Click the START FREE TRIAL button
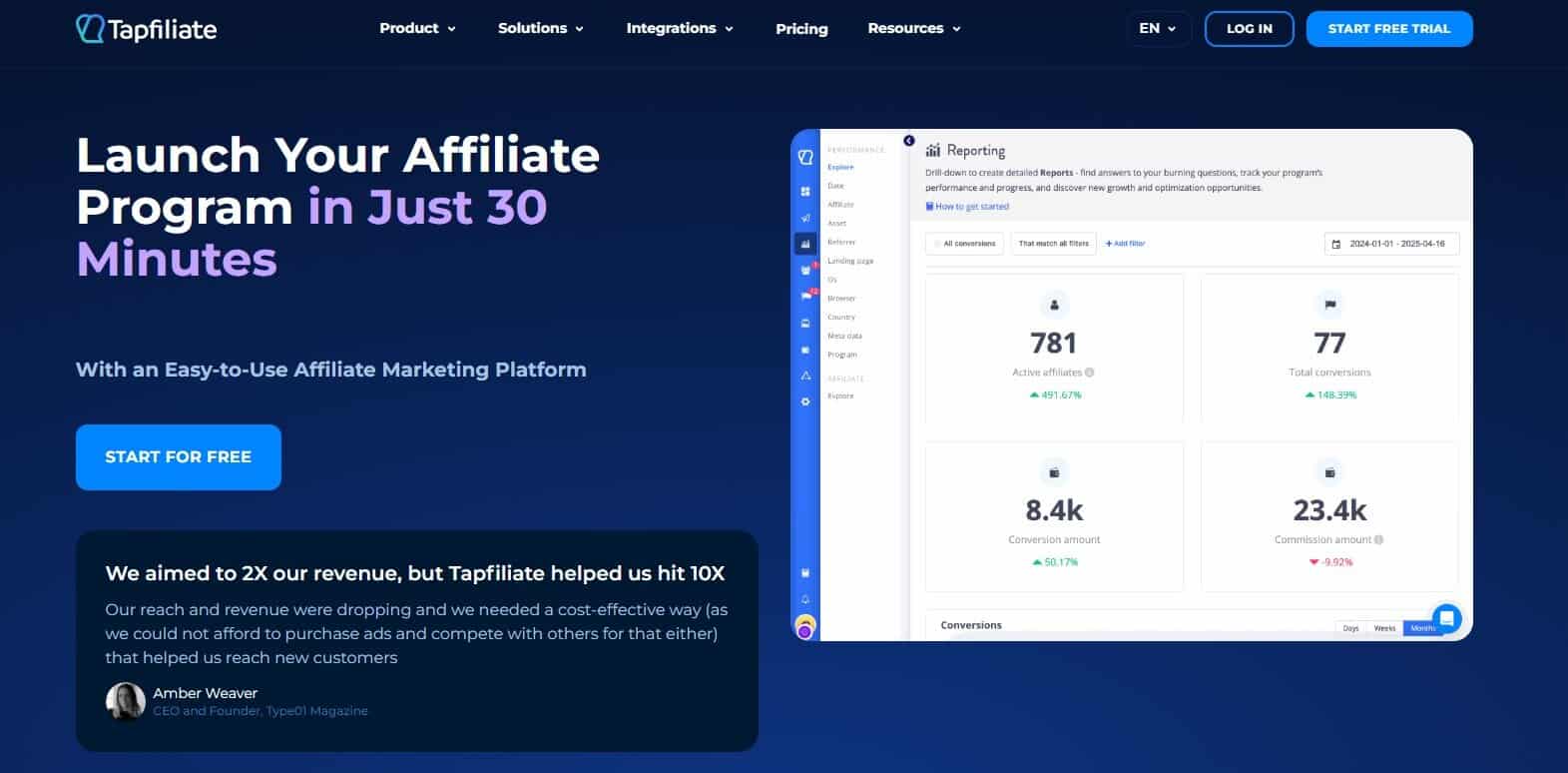Viewport: 1568px width, 773px height. point(1389,28)
